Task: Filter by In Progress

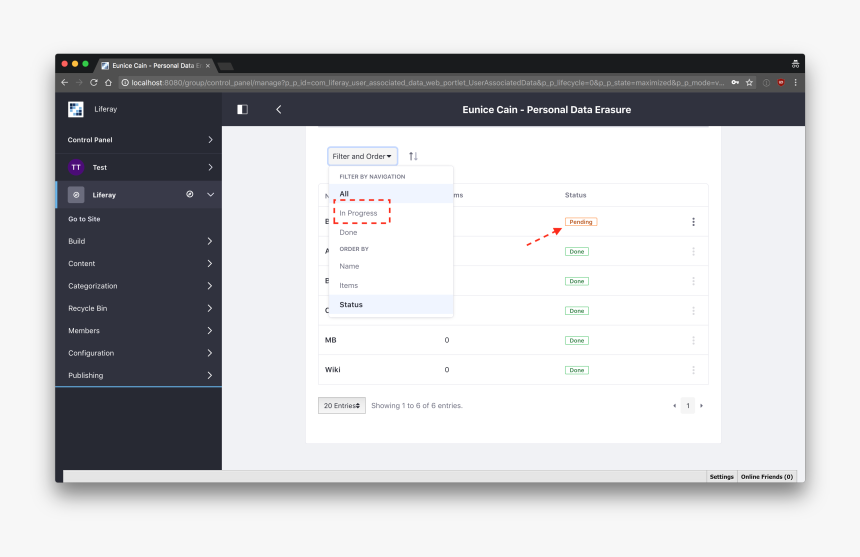Action: [x=391, y=213]
